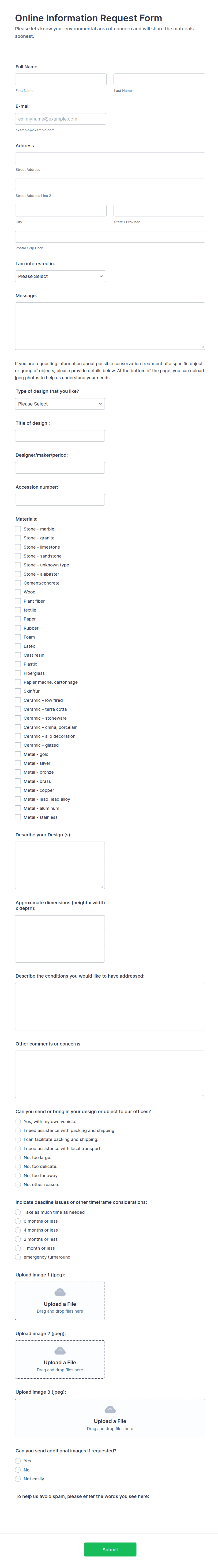Click the Submit button
Image resolution: width=218 pixels, height=1568 pixels.
[x=110, y=1549]
